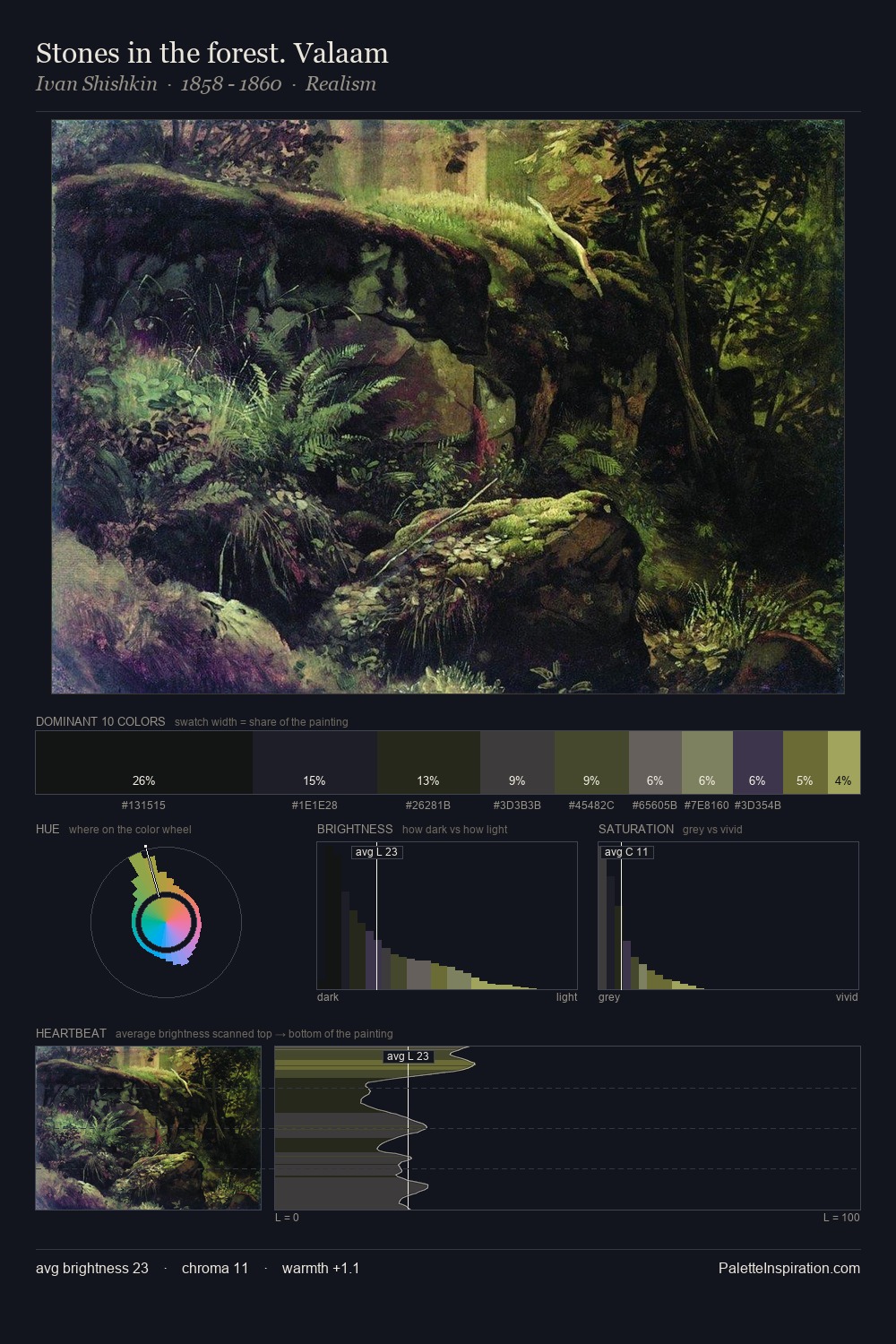The width and height of the screenshot is (896, 1344).
Task: Click the 'avg L 23' heartbeat chart label
Action: click(408, 1056)
